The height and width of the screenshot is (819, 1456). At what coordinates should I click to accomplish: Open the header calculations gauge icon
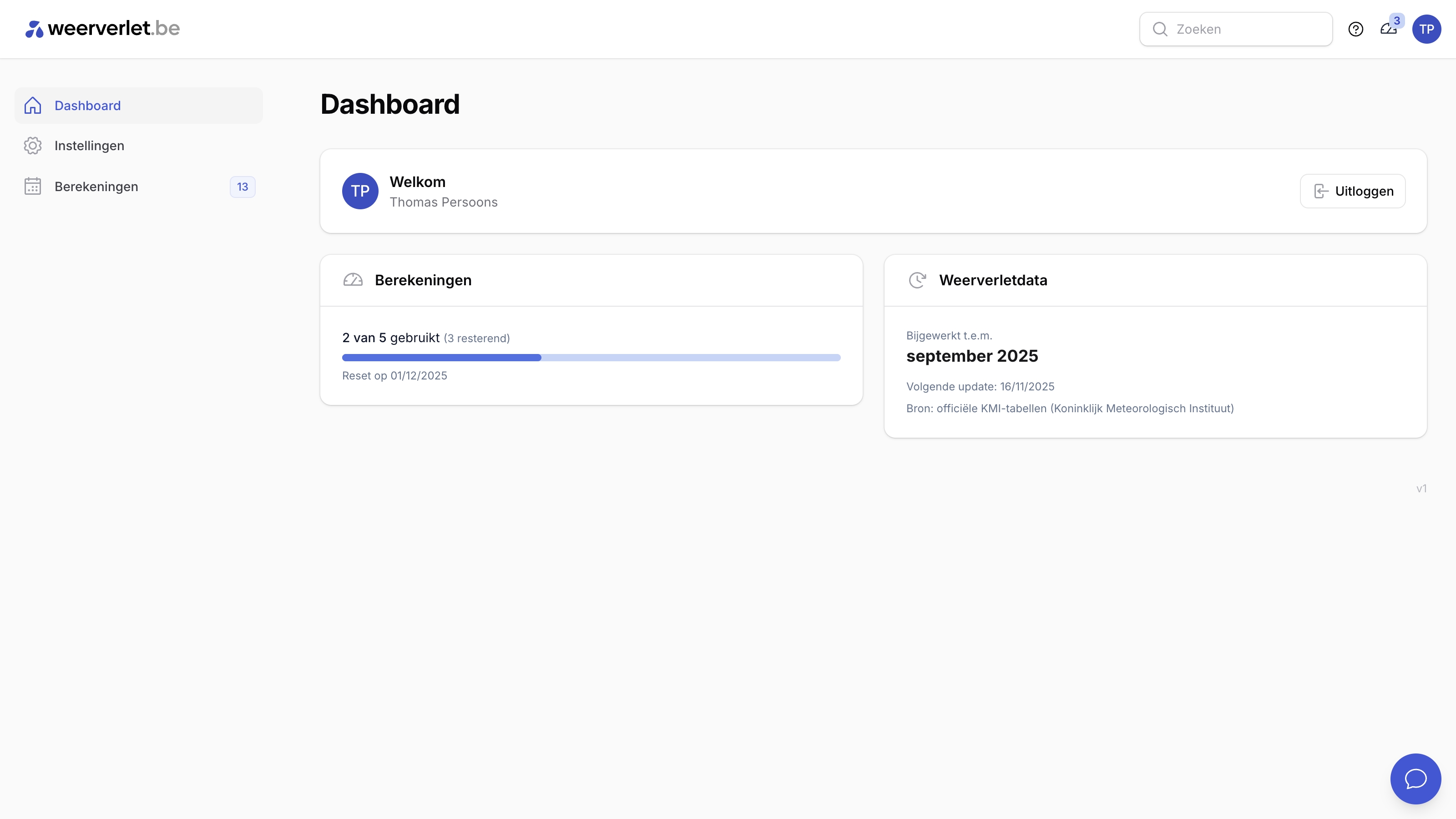[1388, 30]
